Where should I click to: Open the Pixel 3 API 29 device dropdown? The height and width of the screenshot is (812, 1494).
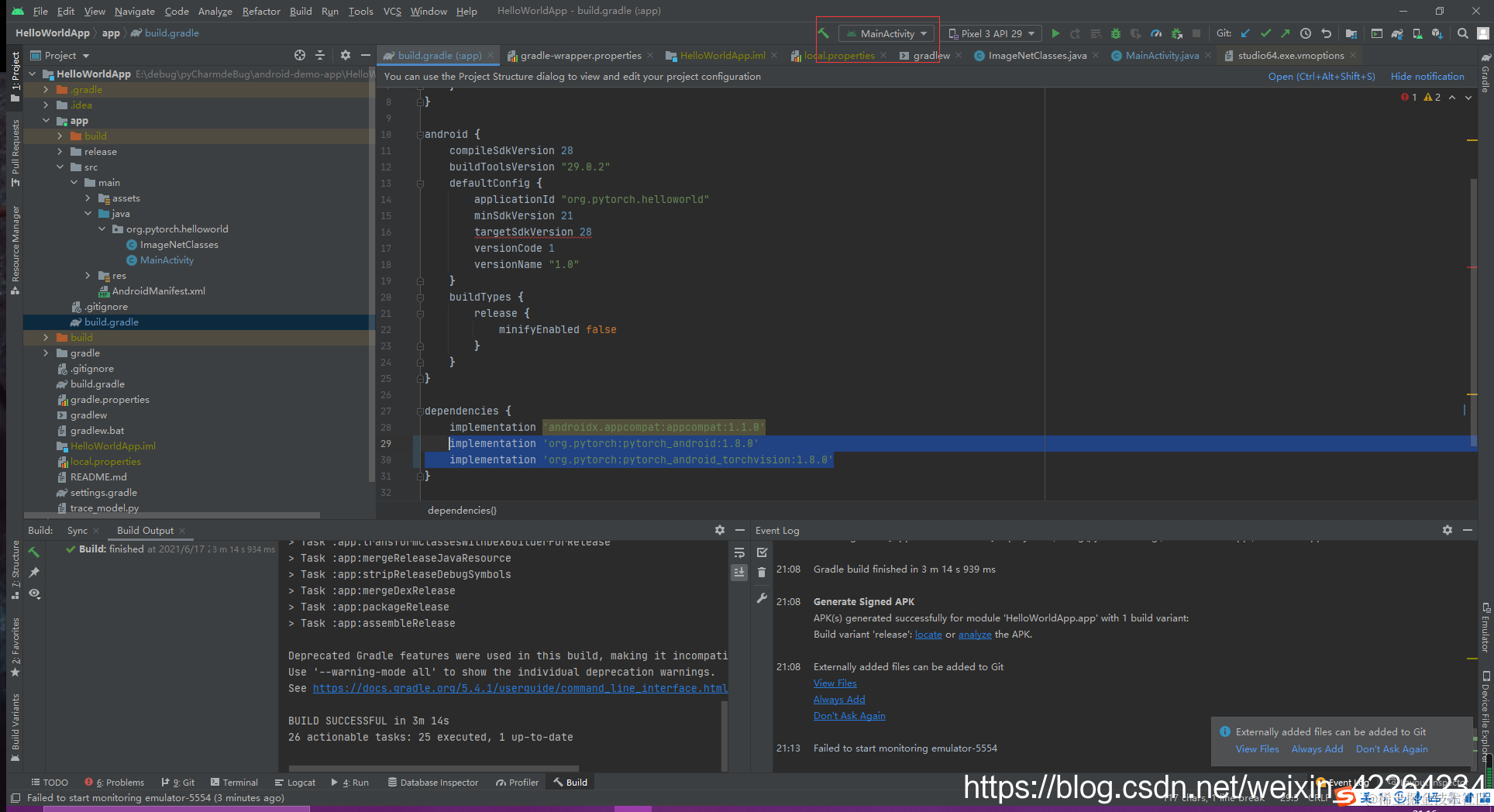(x=992, y=33)
